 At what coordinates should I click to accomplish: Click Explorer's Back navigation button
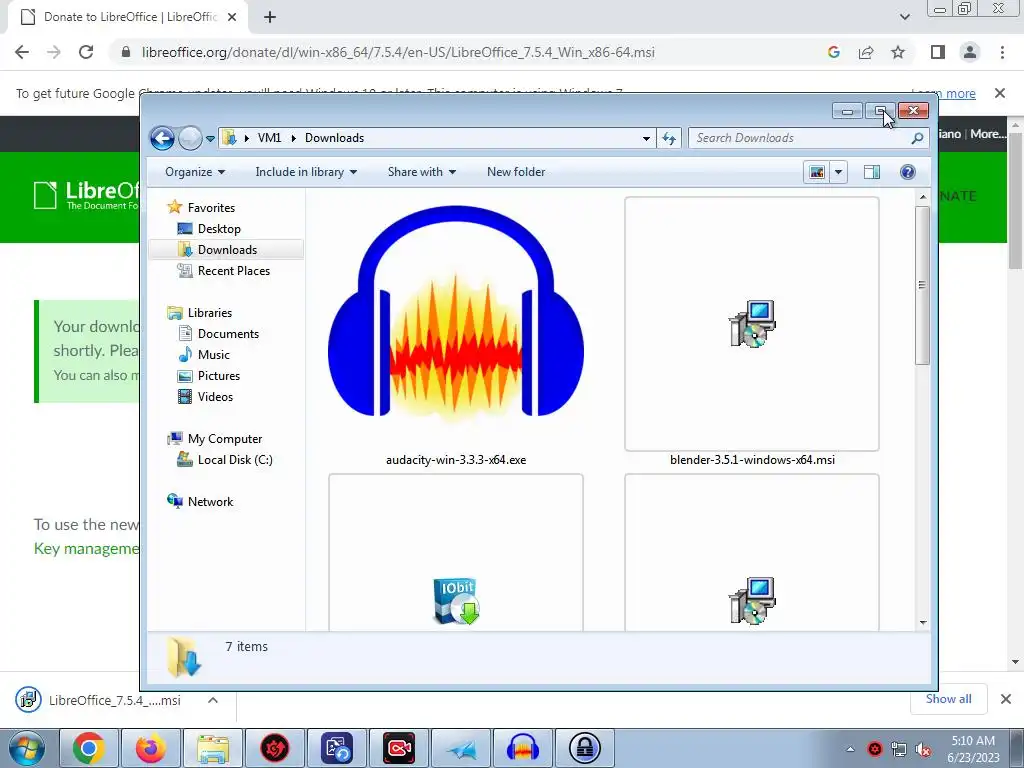point(162,138)
